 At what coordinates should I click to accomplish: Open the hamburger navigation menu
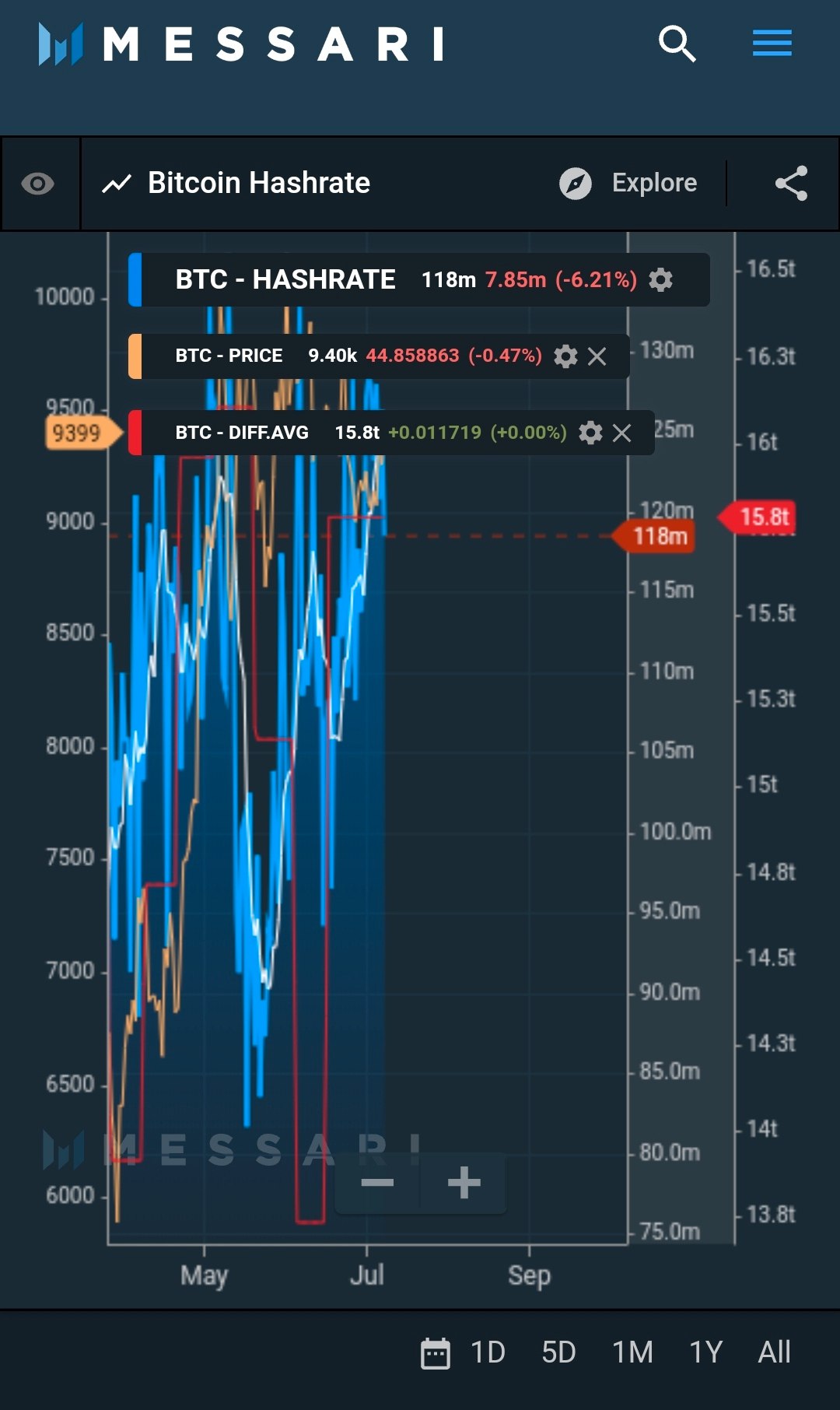point(772,44)
